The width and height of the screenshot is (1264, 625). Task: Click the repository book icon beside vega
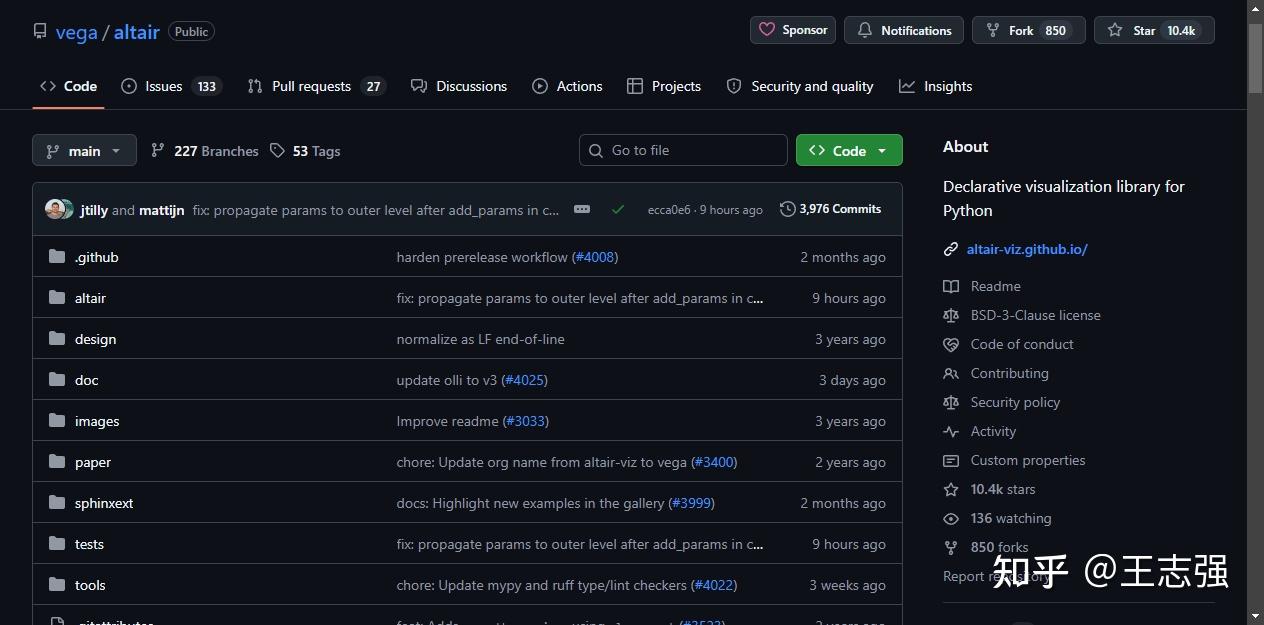click(40, 31)
